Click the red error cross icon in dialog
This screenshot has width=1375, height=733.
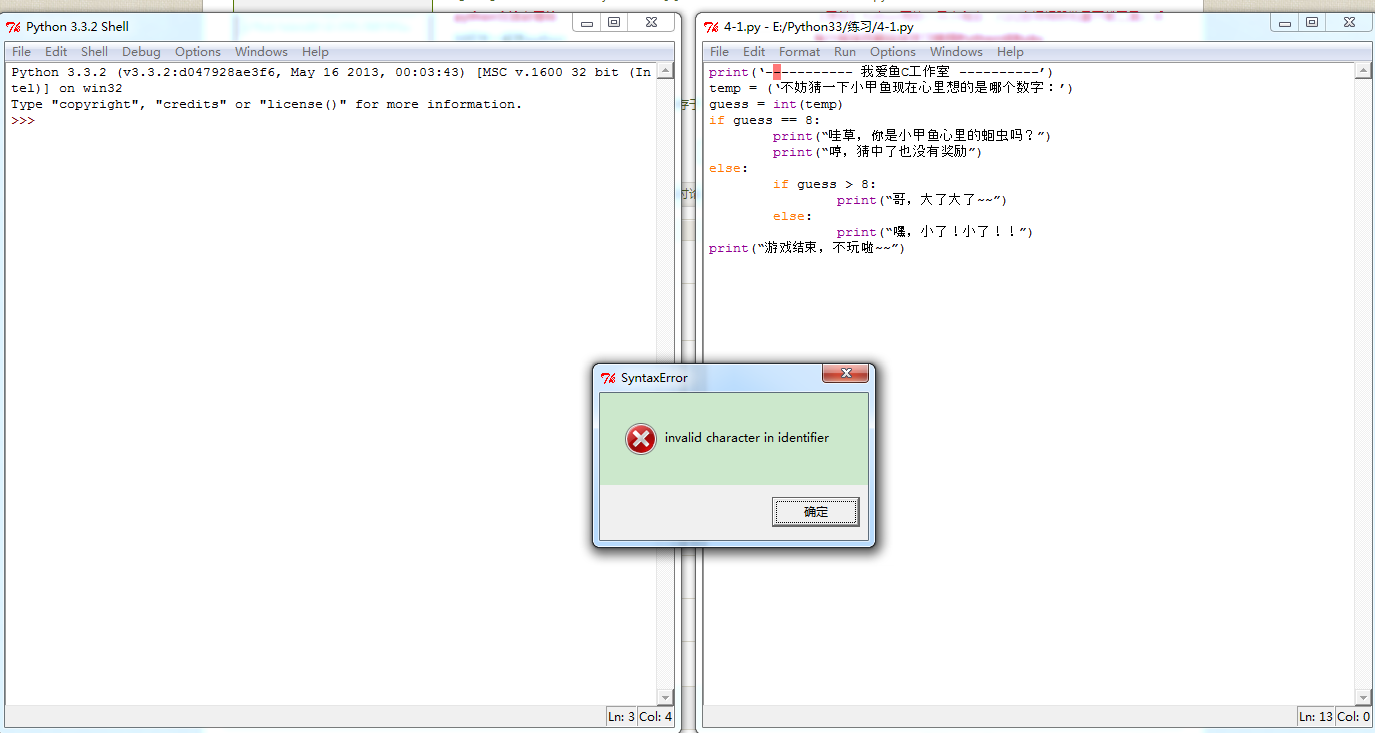640,438
